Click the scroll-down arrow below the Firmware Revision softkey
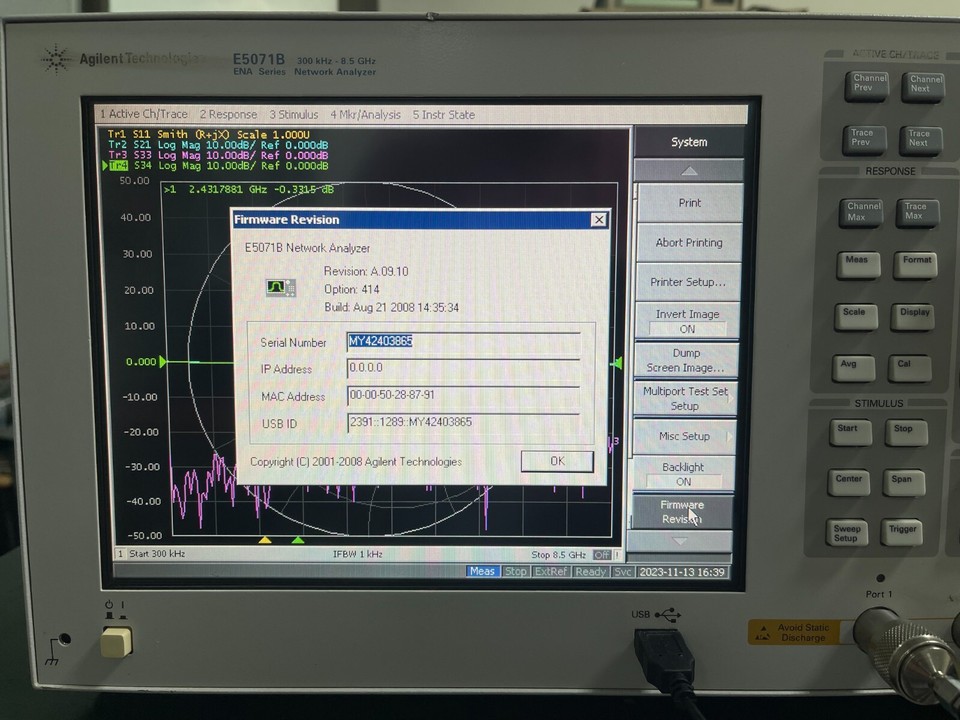960x720 pixels. 681,541
